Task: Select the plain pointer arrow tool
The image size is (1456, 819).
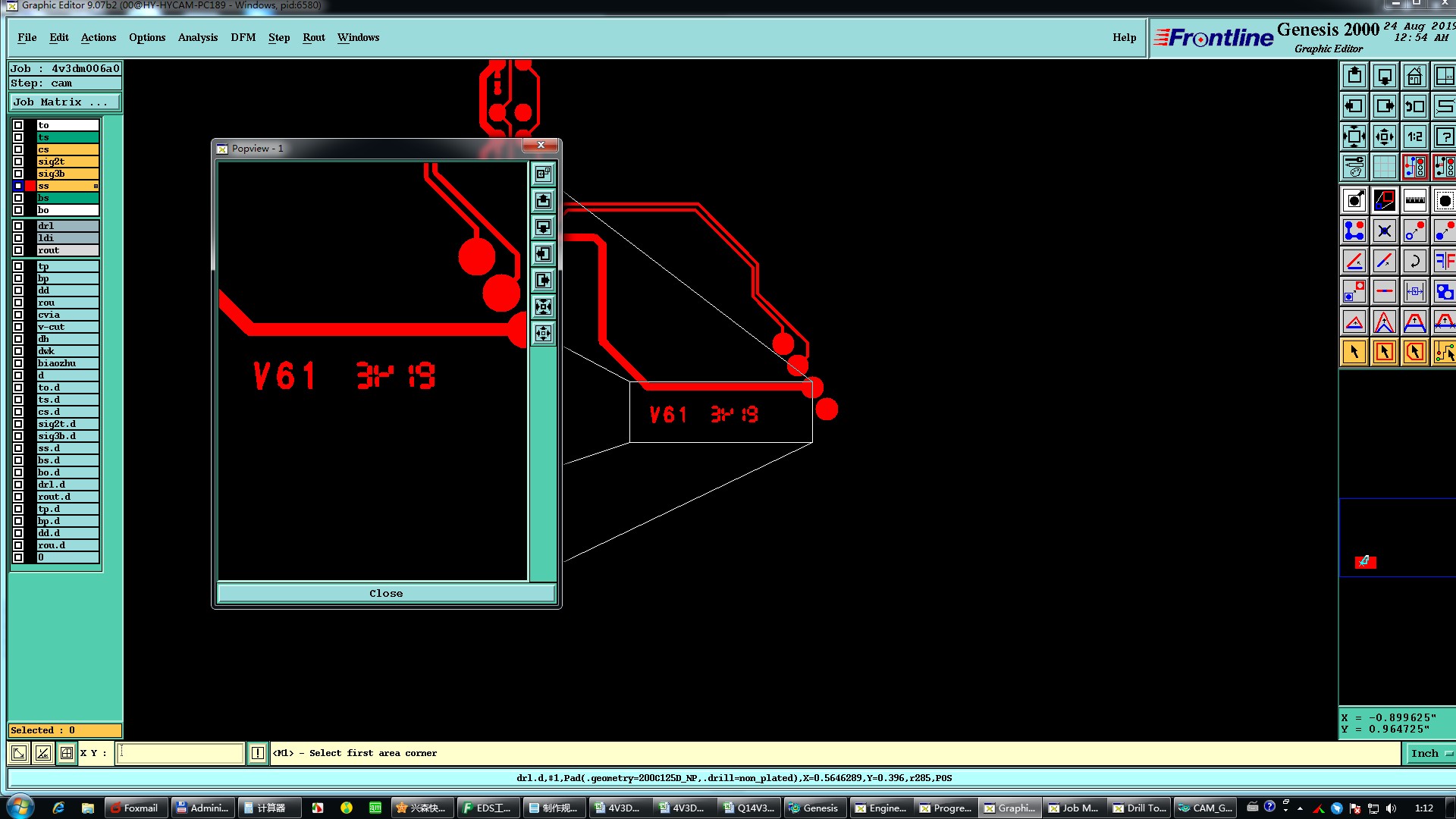Action: click(x=1354, y=352)
